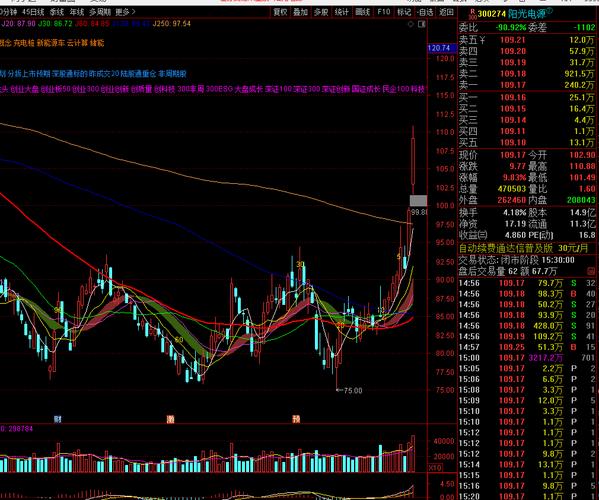The height and width of the screenshot is (500, 599).
Task: Click the 预 marker below the chart
Action: (x=296, y=419)
